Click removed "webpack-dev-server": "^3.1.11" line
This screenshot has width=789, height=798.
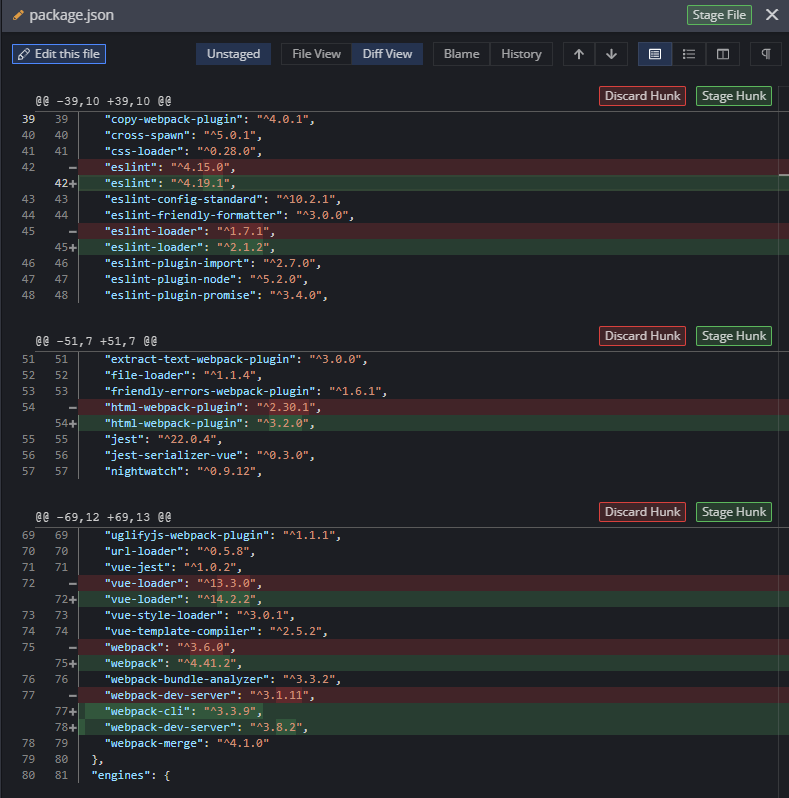coord(434,695)
